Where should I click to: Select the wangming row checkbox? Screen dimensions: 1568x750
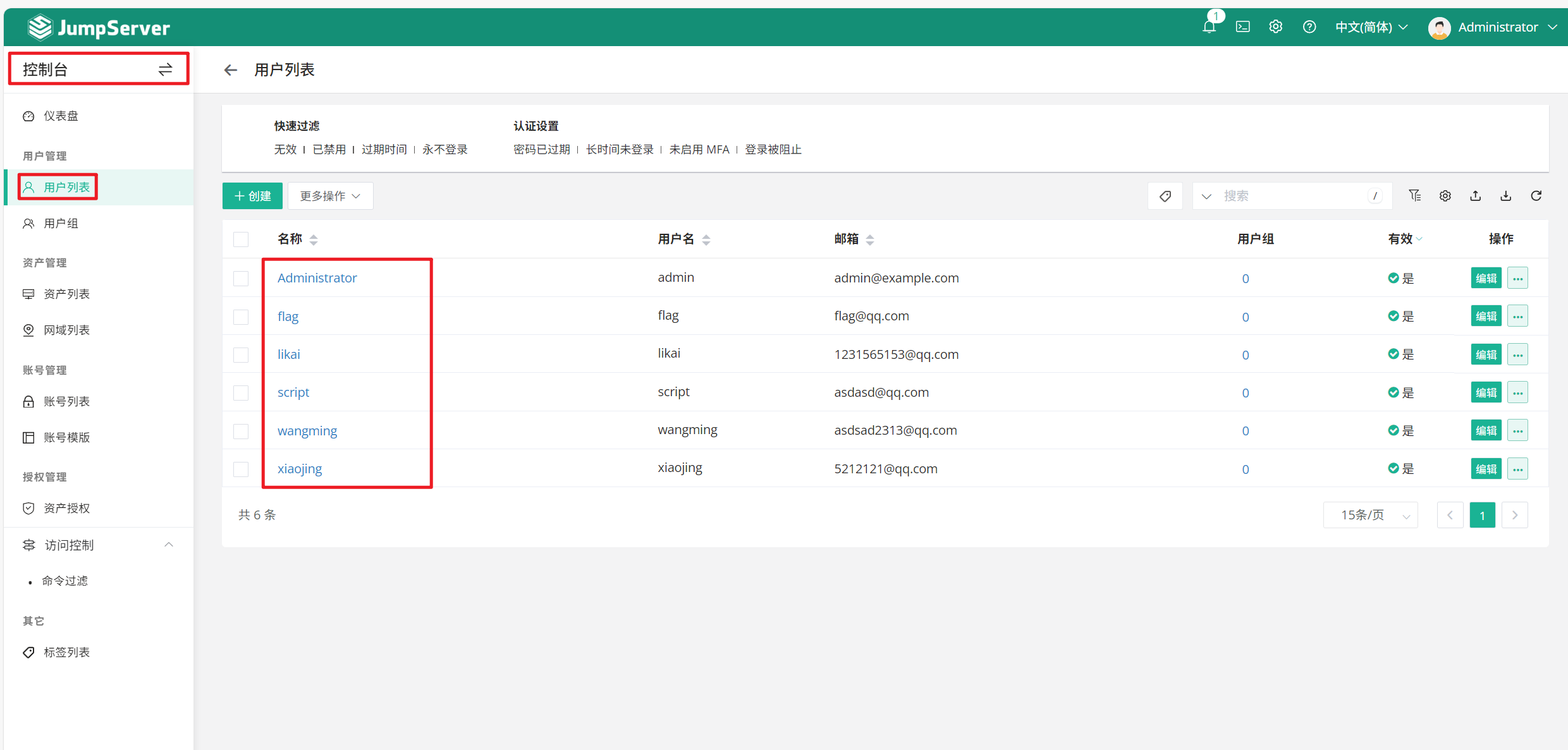pyautogui.click(x=241, y=431)
